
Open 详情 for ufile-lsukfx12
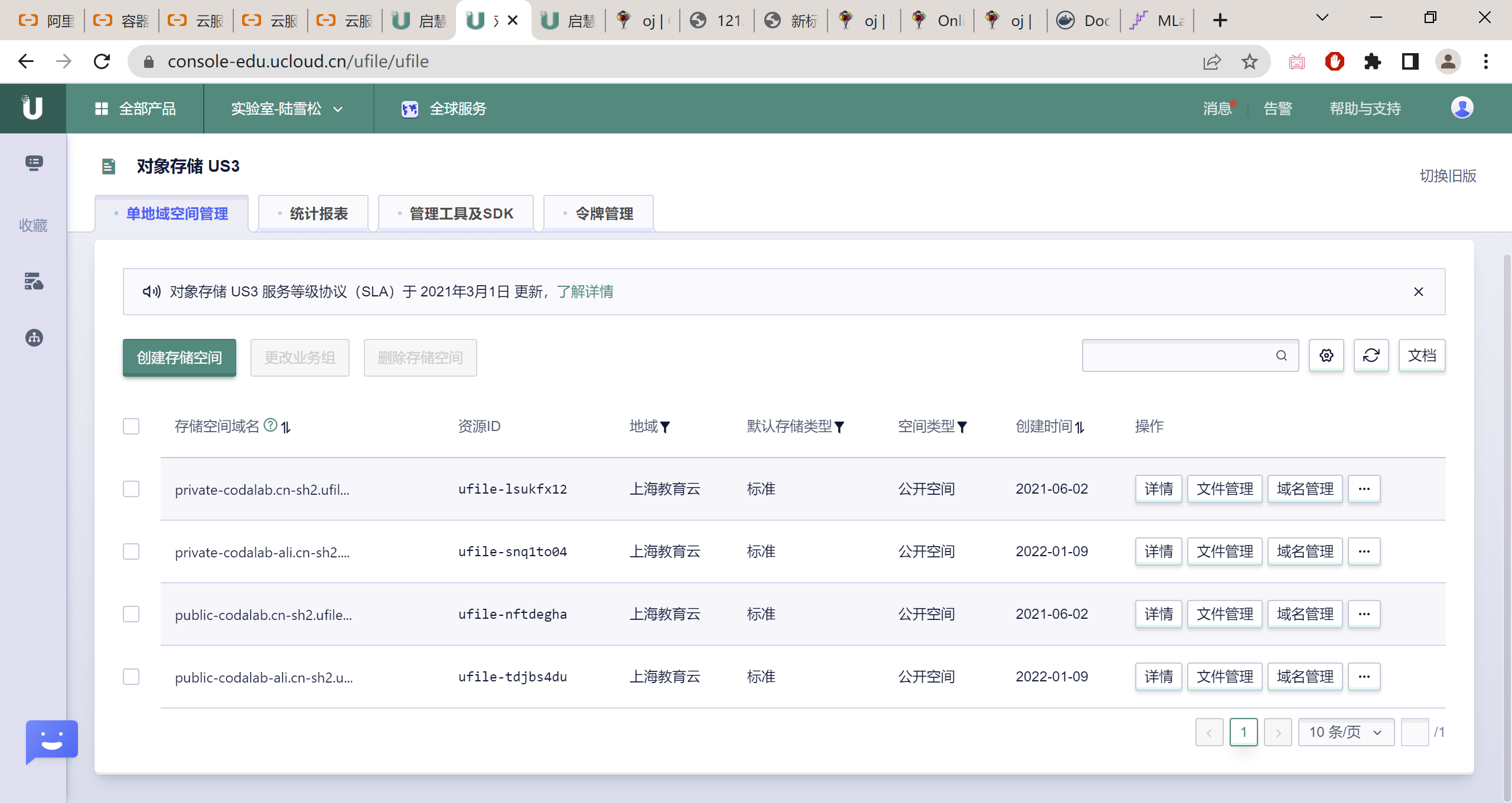pos(1158,489)
